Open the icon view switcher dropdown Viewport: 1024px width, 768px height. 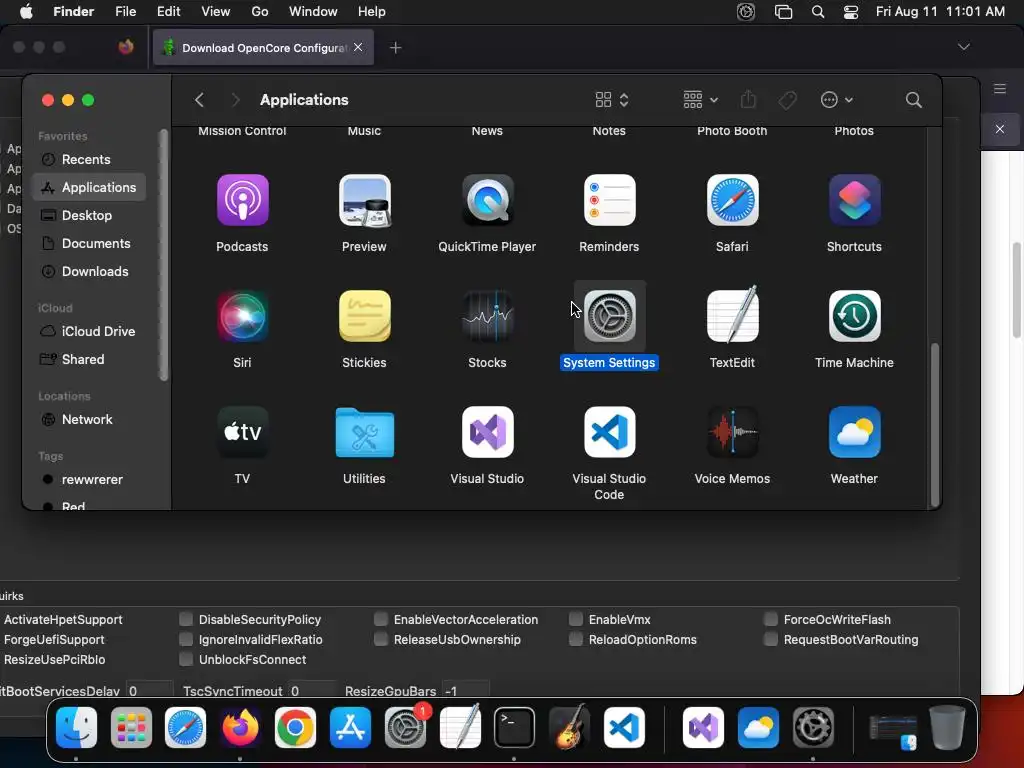pyautogui.click(x=612, y=100)
